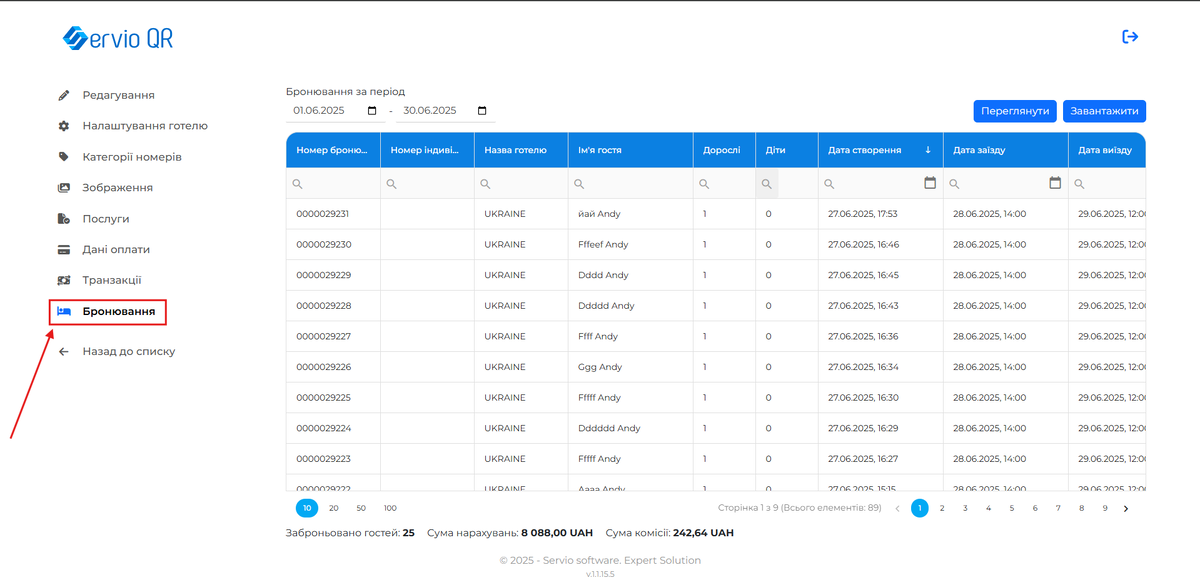Open the Послуги sidebar entry

pyautogui.click(x=63, y=218)
